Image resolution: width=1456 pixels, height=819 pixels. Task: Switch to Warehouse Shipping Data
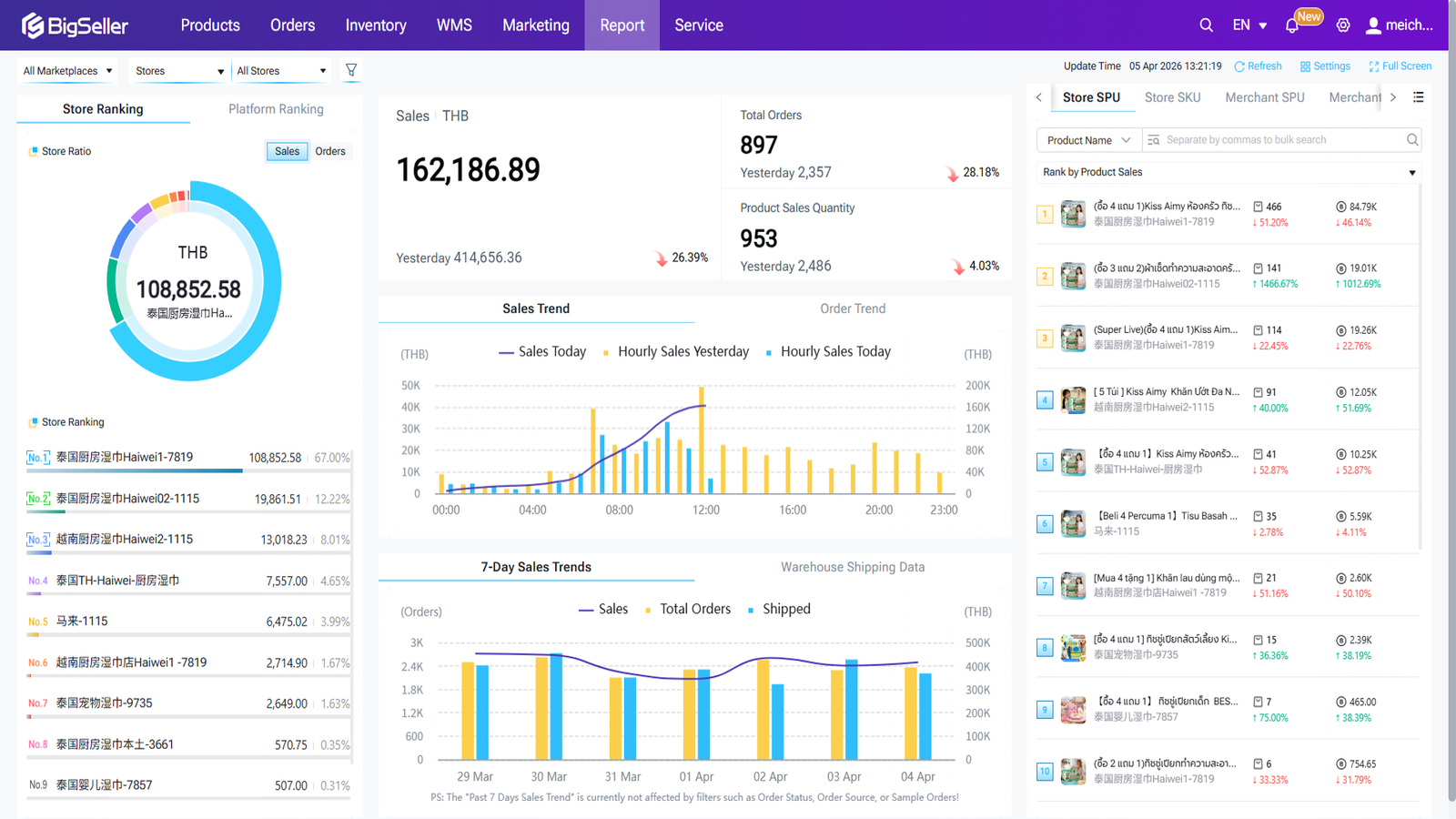point(852,567)
